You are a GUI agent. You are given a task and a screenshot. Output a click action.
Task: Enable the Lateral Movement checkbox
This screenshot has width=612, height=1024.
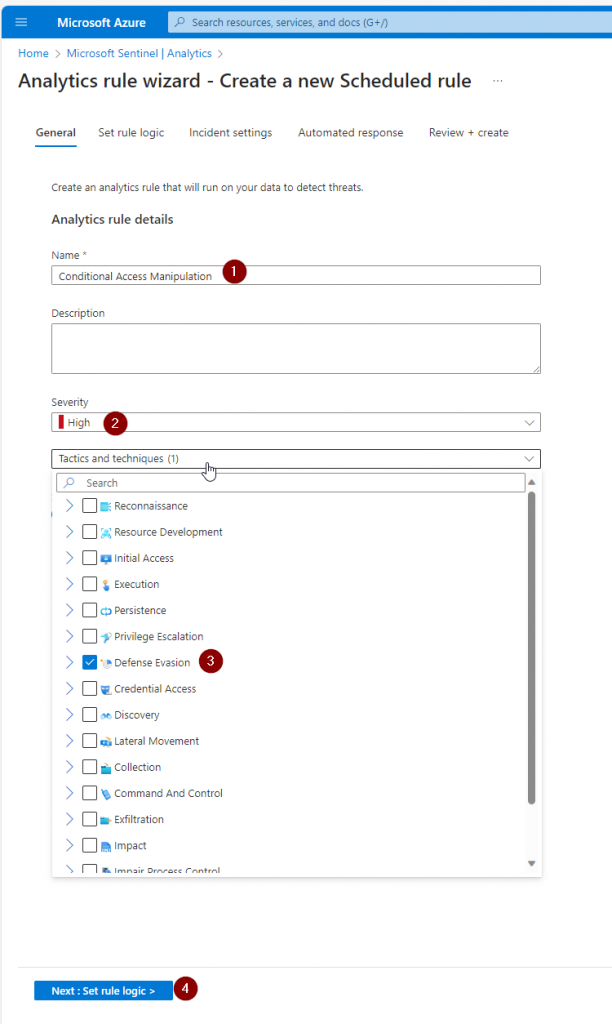[x=90, y=741]
